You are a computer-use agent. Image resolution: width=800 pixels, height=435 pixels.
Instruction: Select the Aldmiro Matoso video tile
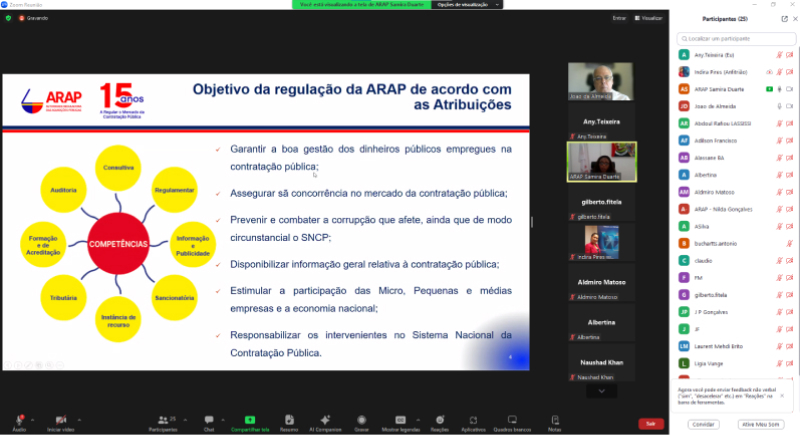pos(602,282)
